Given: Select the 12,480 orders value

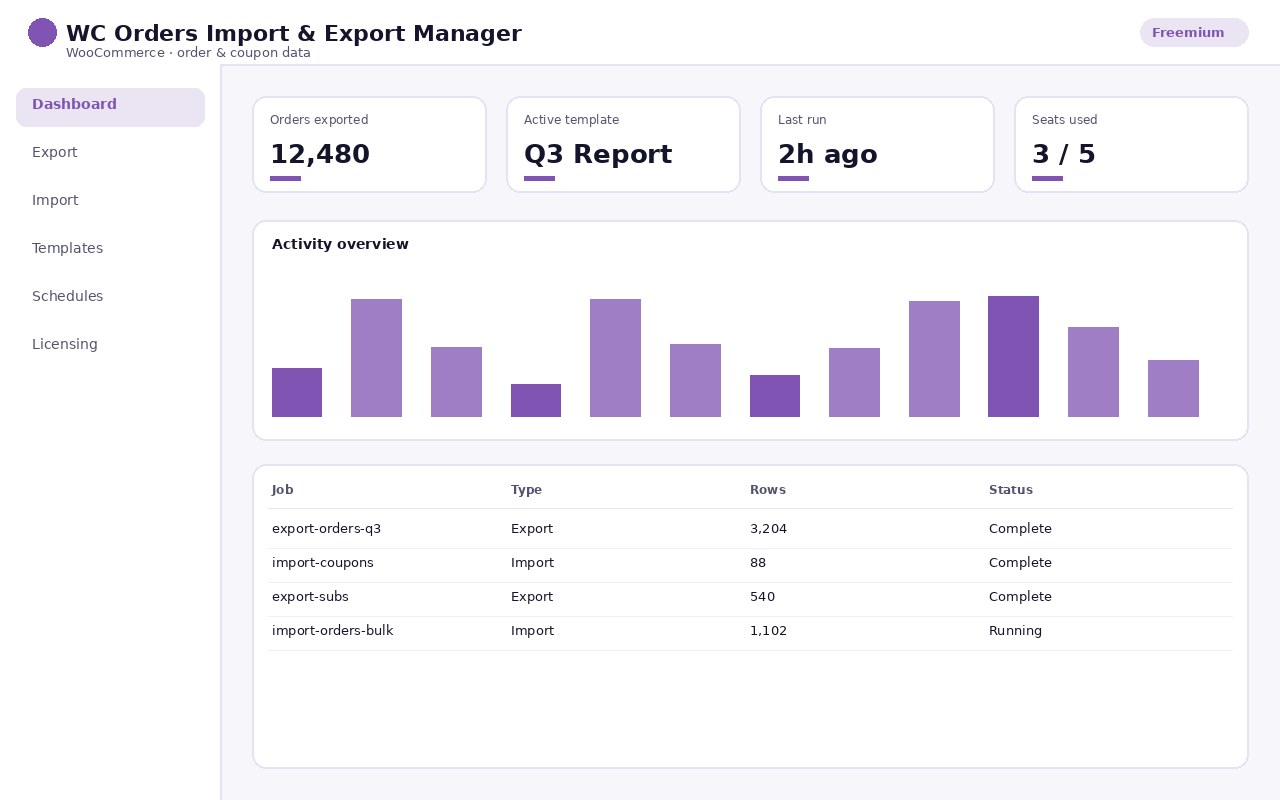Looking at the screenshot, I should pos(320,155).
